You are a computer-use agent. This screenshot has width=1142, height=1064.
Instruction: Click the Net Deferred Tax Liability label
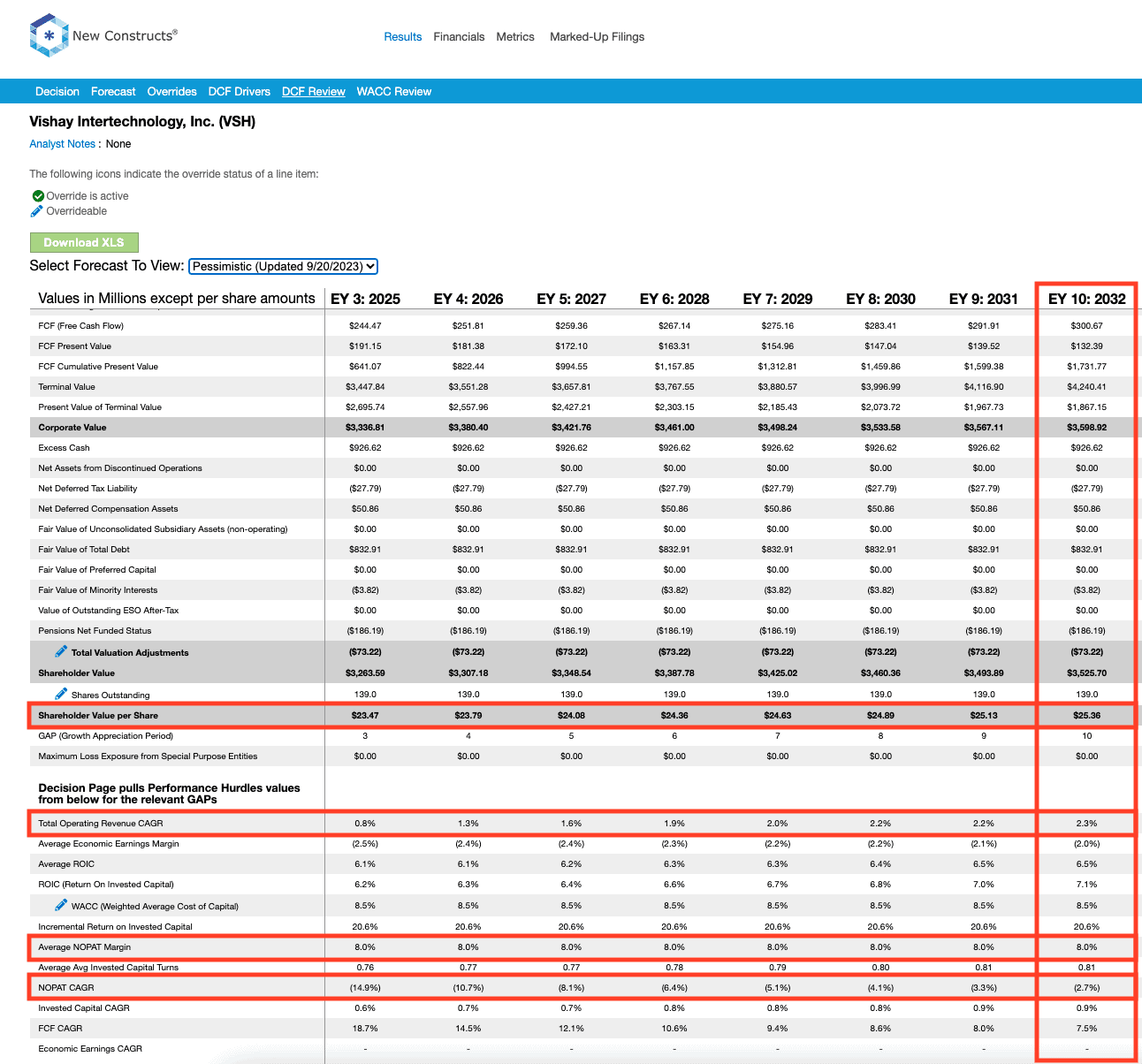[x=88, y=489]
